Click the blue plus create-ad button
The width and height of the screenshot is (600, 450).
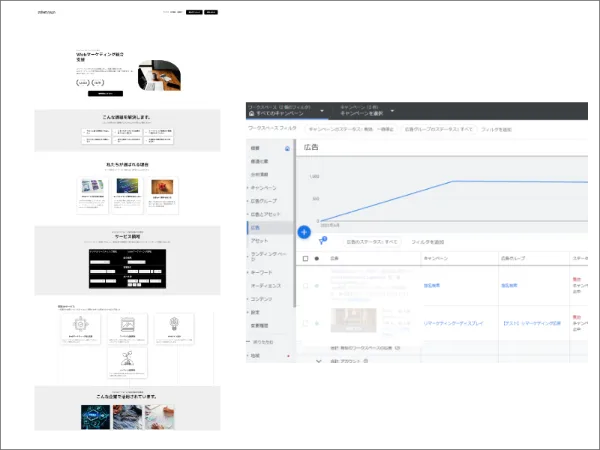coord(304,231)
